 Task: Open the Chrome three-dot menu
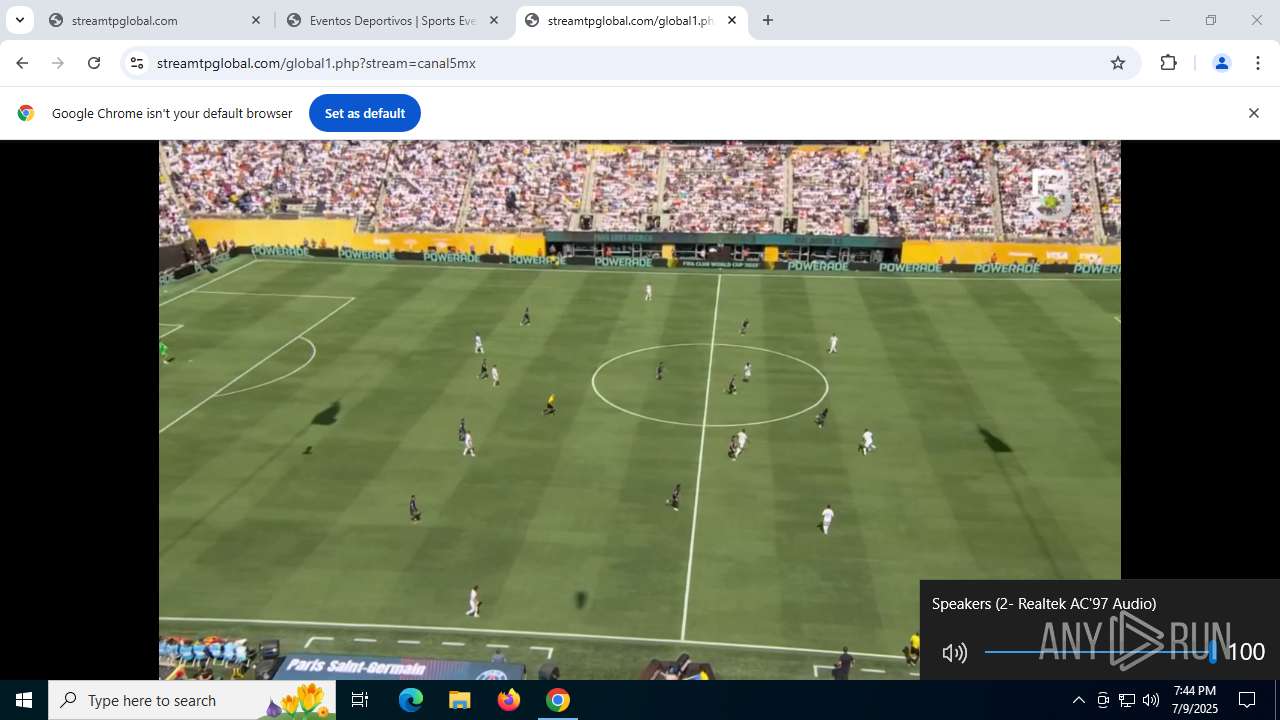click(1257, 63)
